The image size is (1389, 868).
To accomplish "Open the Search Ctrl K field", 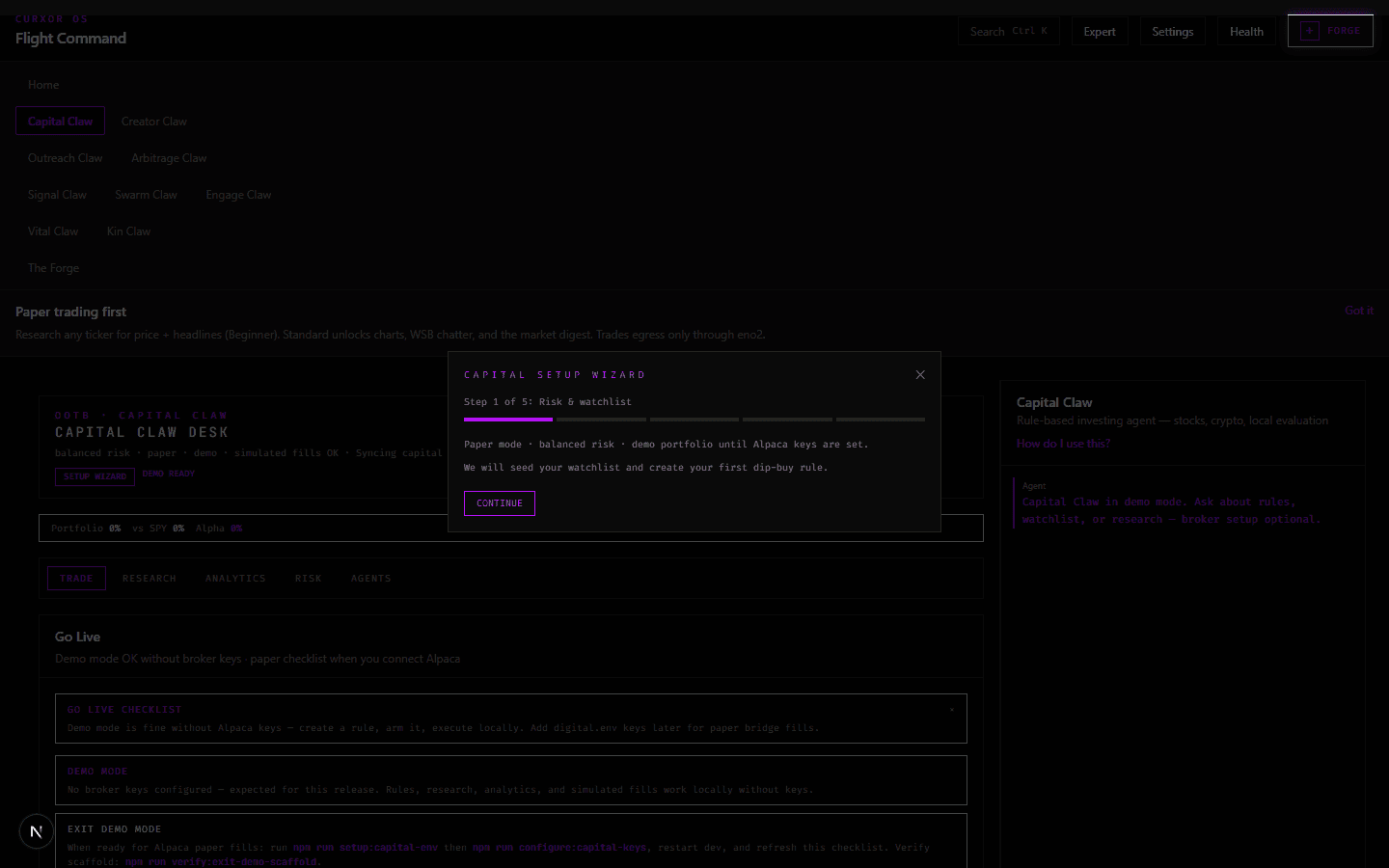I will pos(1009,32).
